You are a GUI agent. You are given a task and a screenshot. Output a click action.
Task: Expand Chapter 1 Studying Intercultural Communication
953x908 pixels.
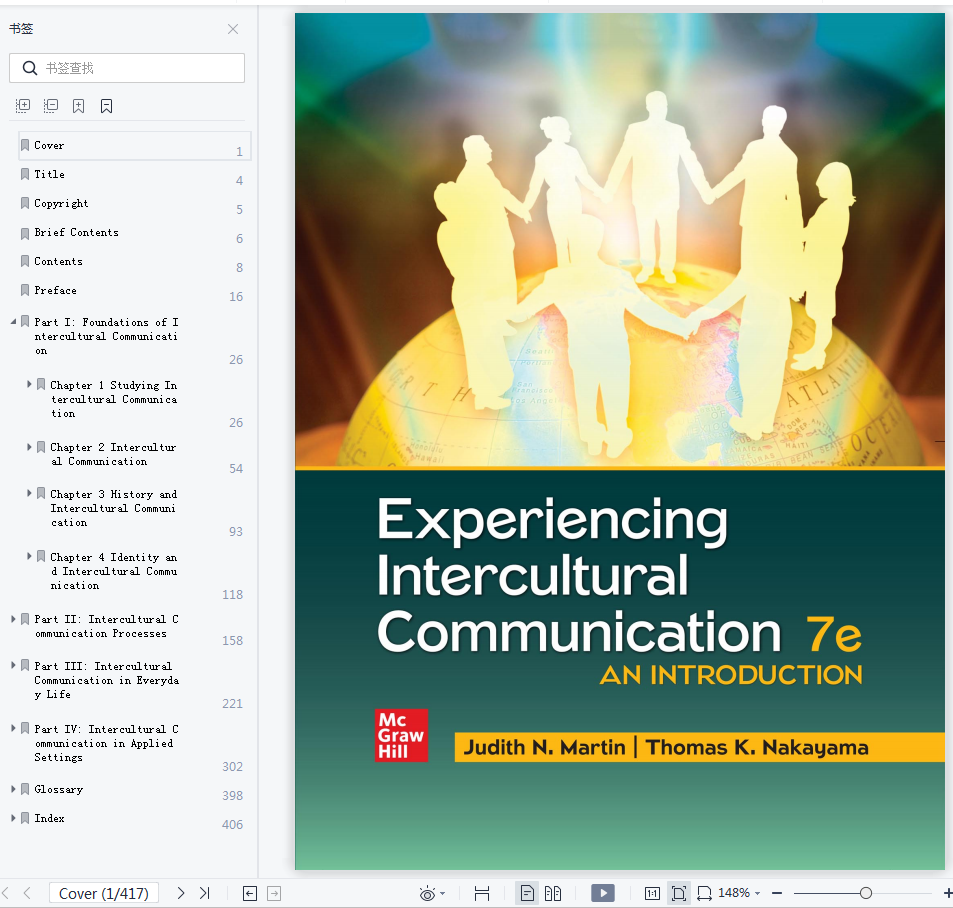coord(29,384)
